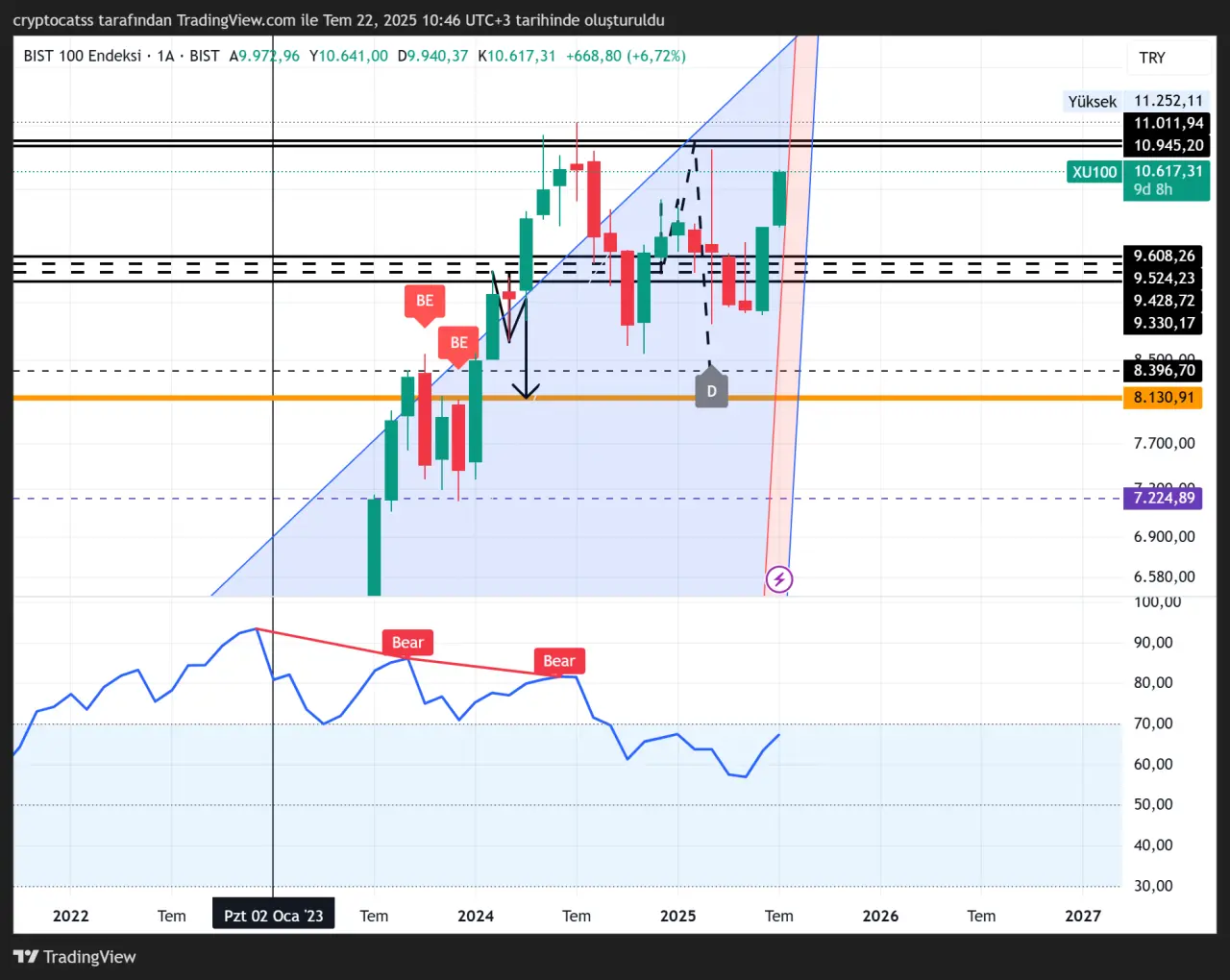1230x980 pixels.
Task: Select the first Bear divergence label
Action: pyautogui.click(x=407, y=643)
